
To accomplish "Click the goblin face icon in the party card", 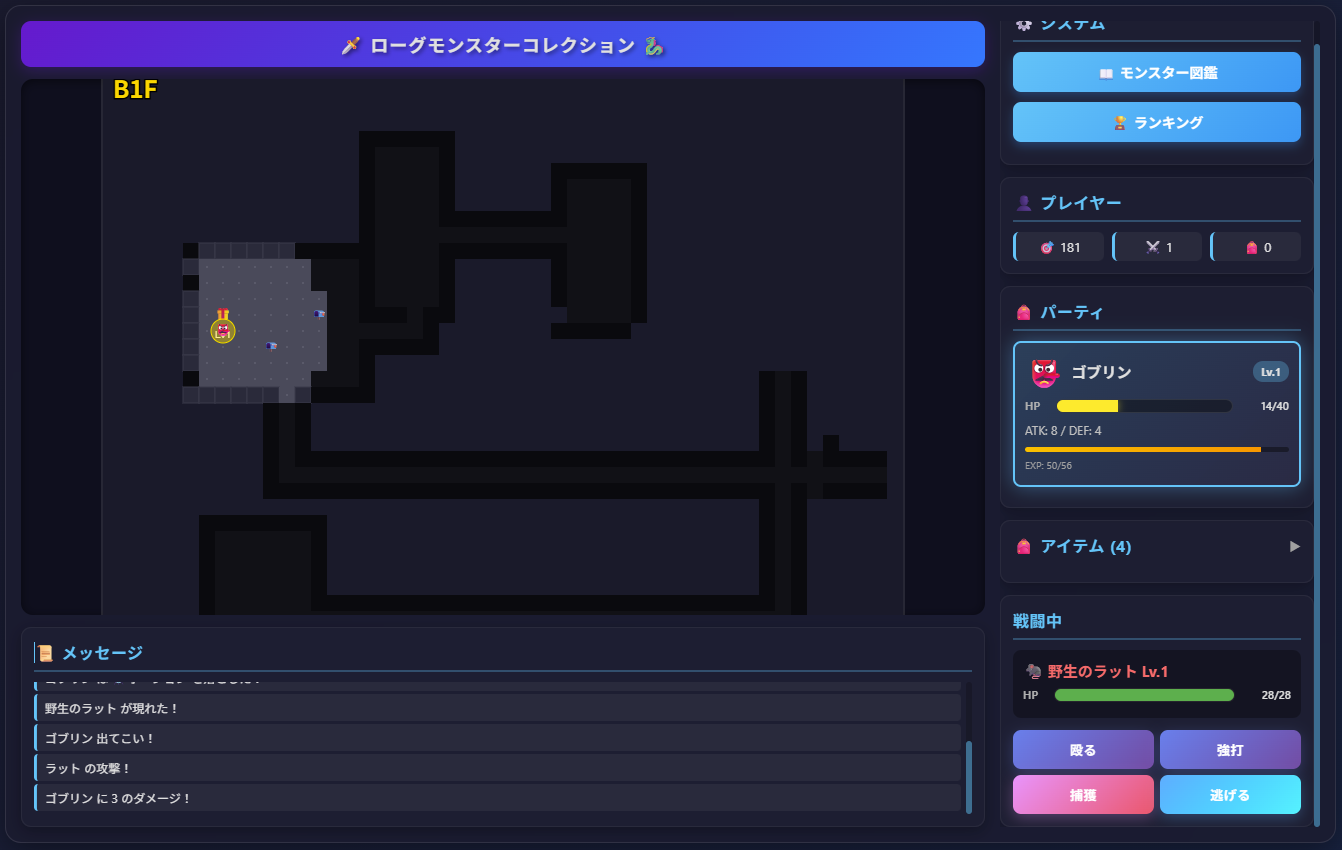I will (1044, 373).
